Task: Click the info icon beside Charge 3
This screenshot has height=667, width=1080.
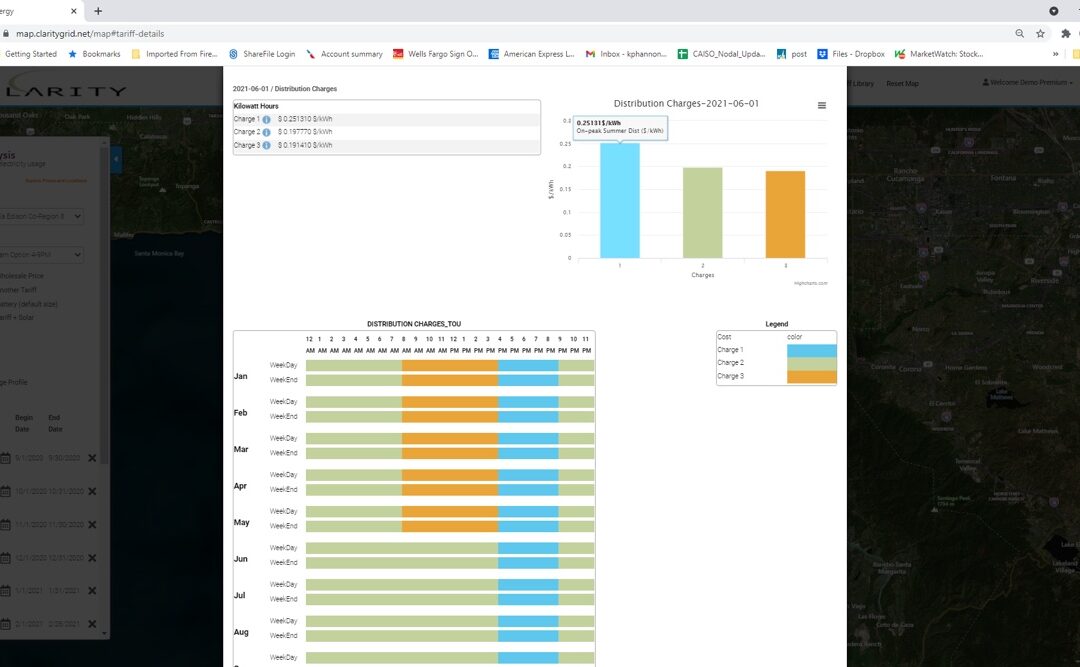Action: pos(267,145)
